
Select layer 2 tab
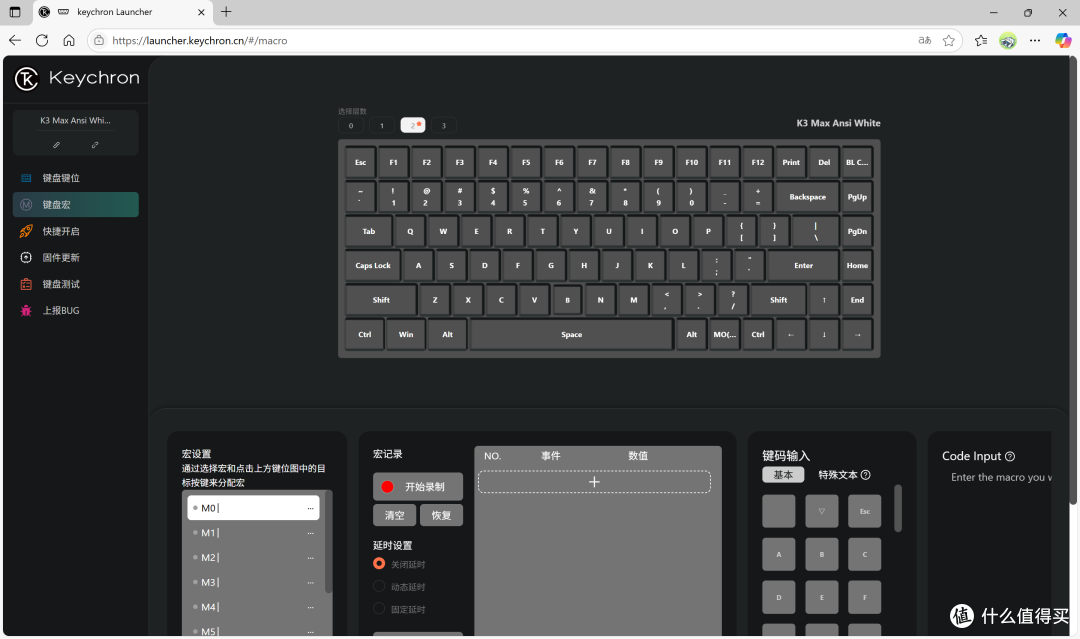tap(413, 125)
